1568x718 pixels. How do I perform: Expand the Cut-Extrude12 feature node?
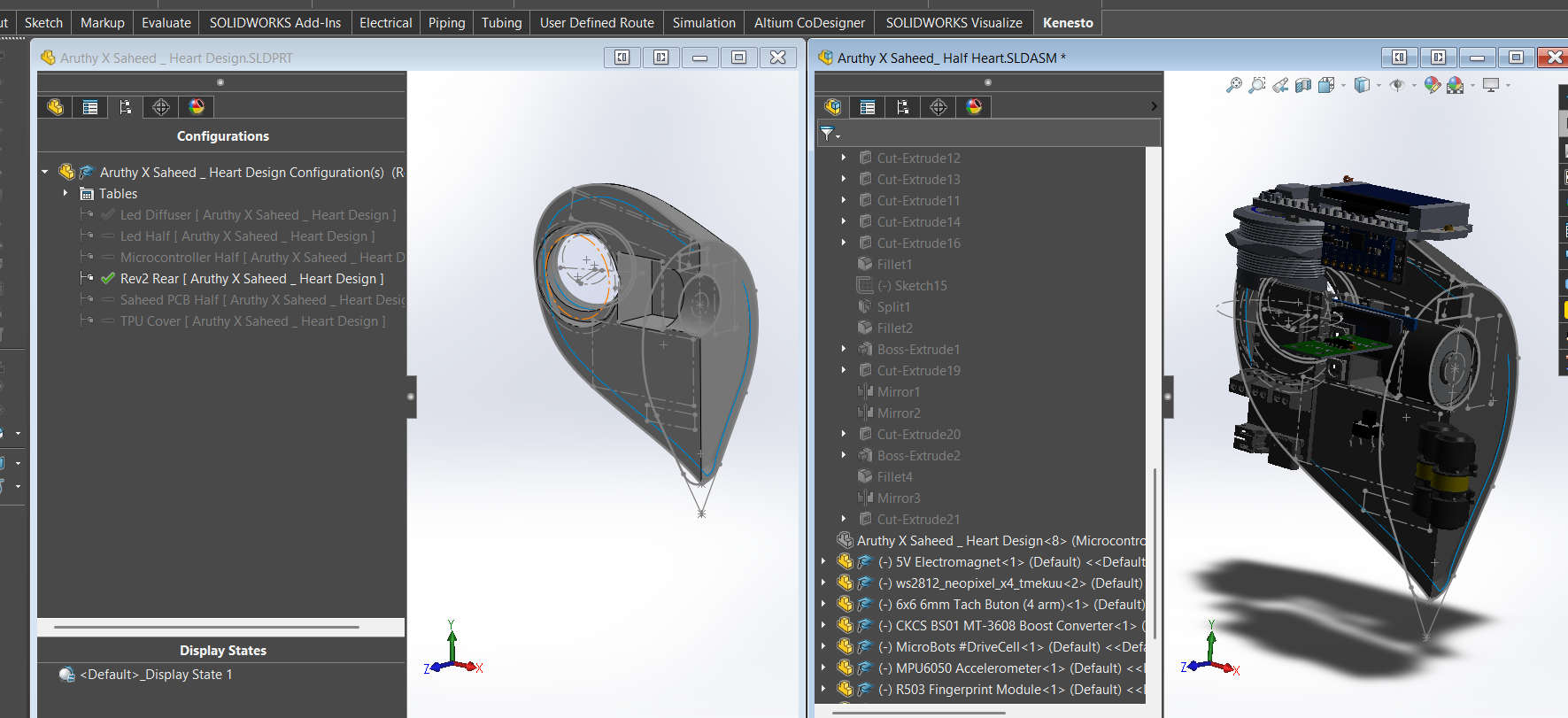tap(844, 158)
